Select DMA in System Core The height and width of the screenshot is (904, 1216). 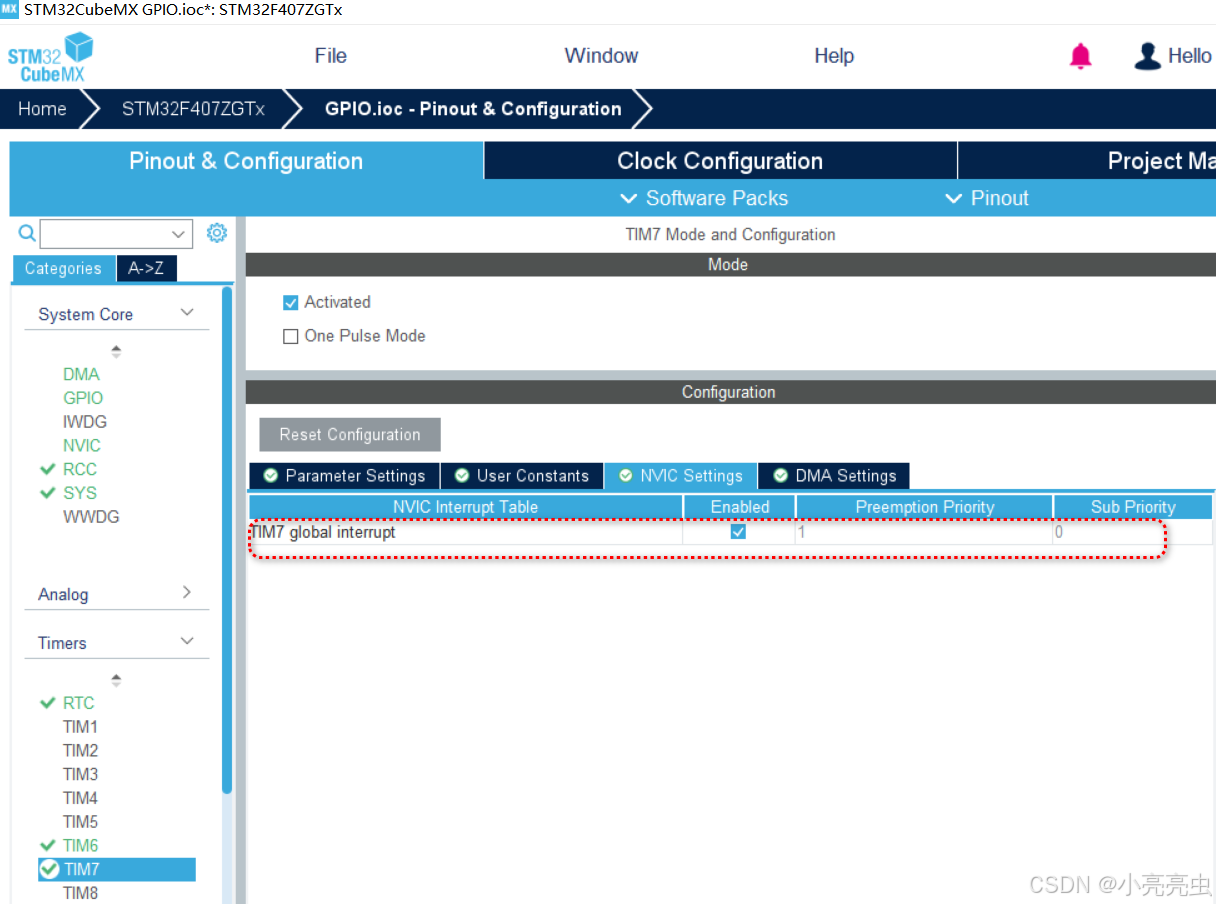click(x=81, y=374)
